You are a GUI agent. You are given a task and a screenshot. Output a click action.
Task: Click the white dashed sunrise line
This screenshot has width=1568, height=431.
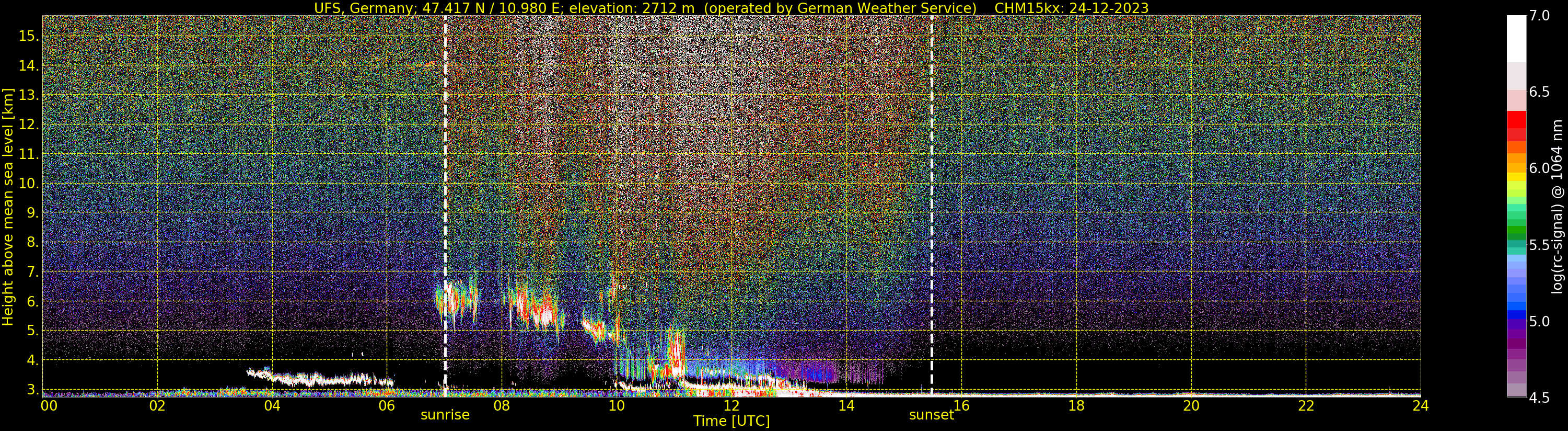[x=445, y=206]
